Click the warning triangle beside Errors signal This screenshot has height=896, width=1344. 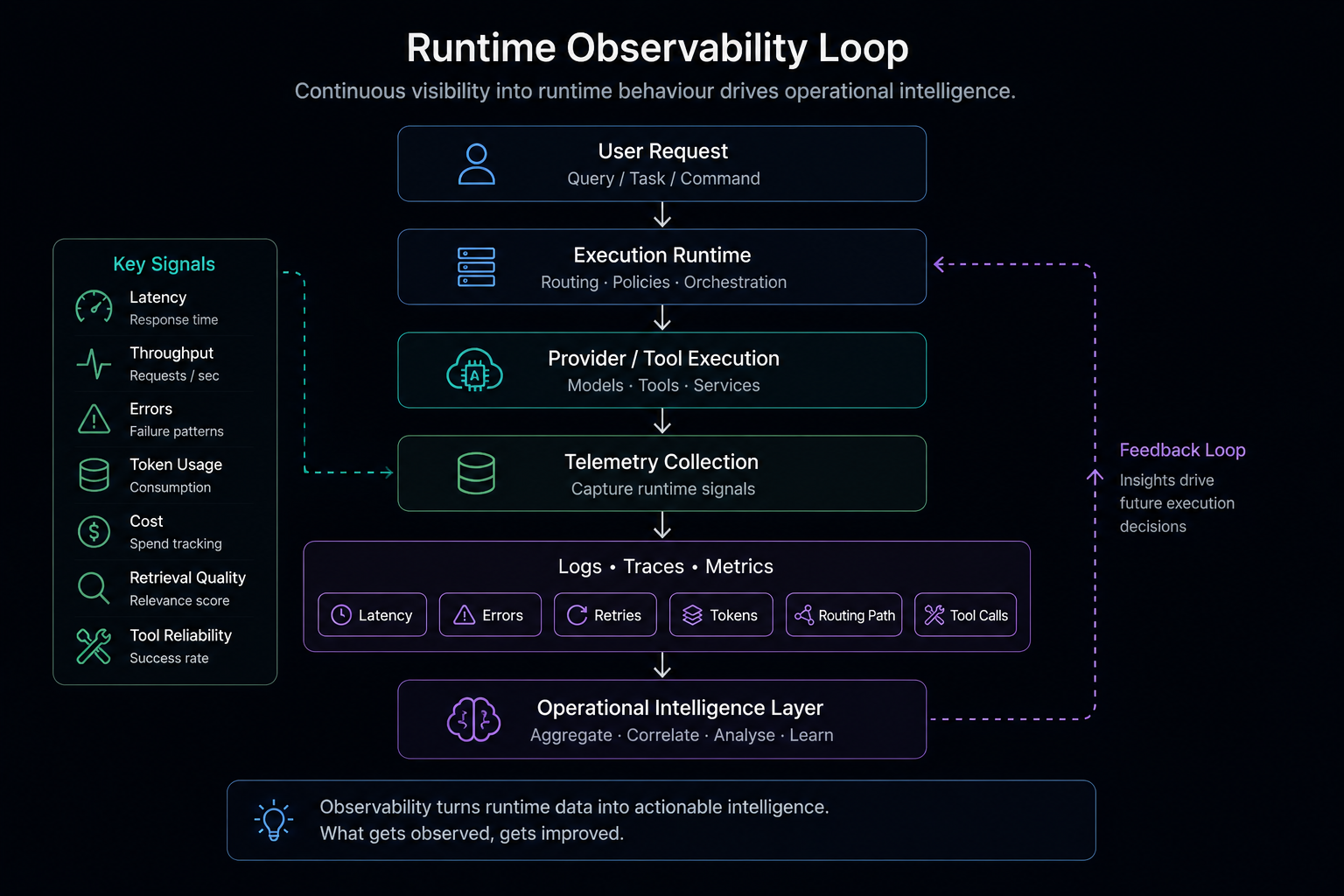coord(94,419)
